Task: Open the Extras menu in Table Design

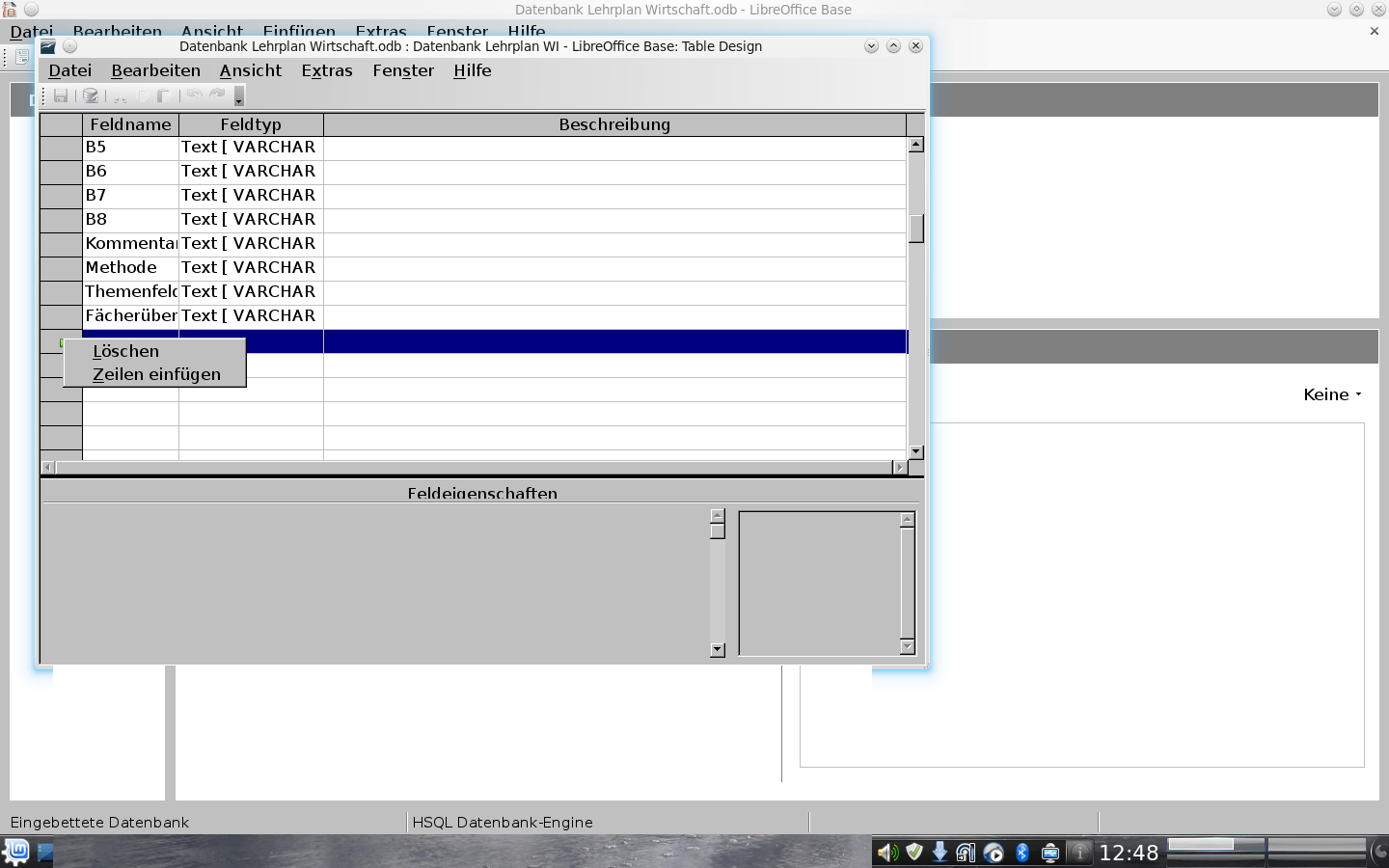Action: 327,70
